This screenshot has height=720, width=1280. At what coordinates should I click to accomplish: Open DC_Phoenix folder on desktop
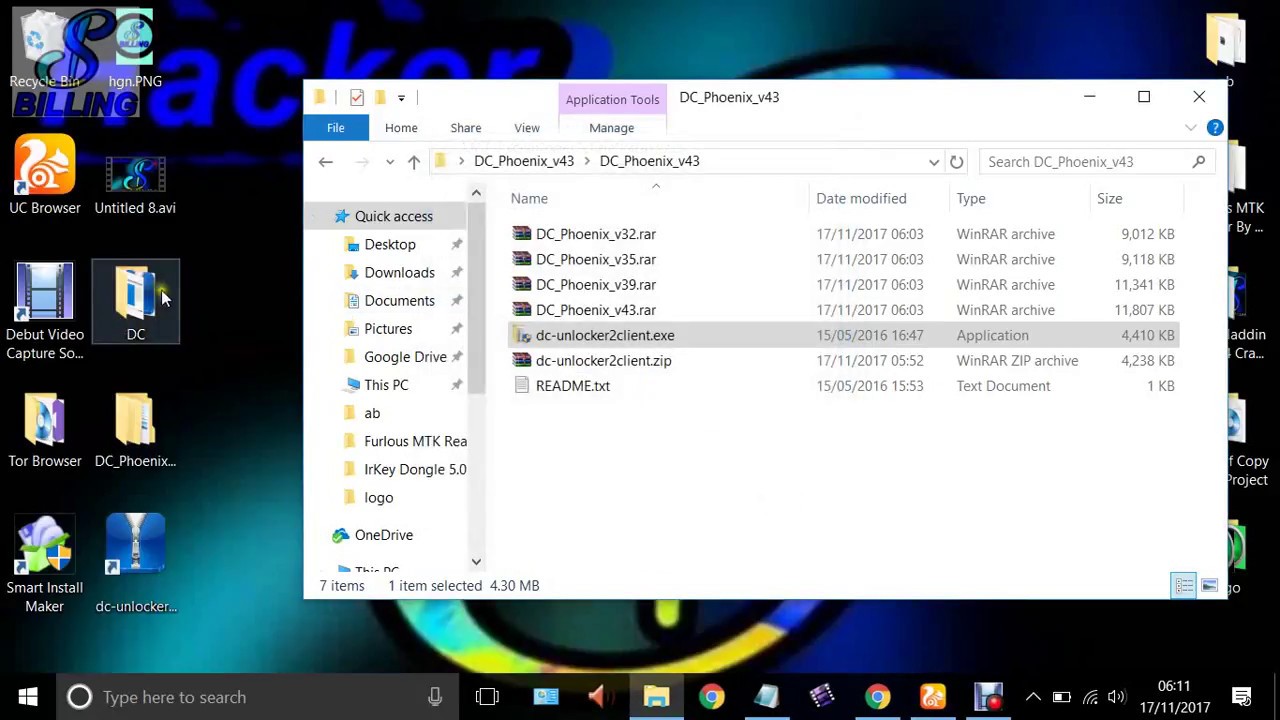click(135, 431)
